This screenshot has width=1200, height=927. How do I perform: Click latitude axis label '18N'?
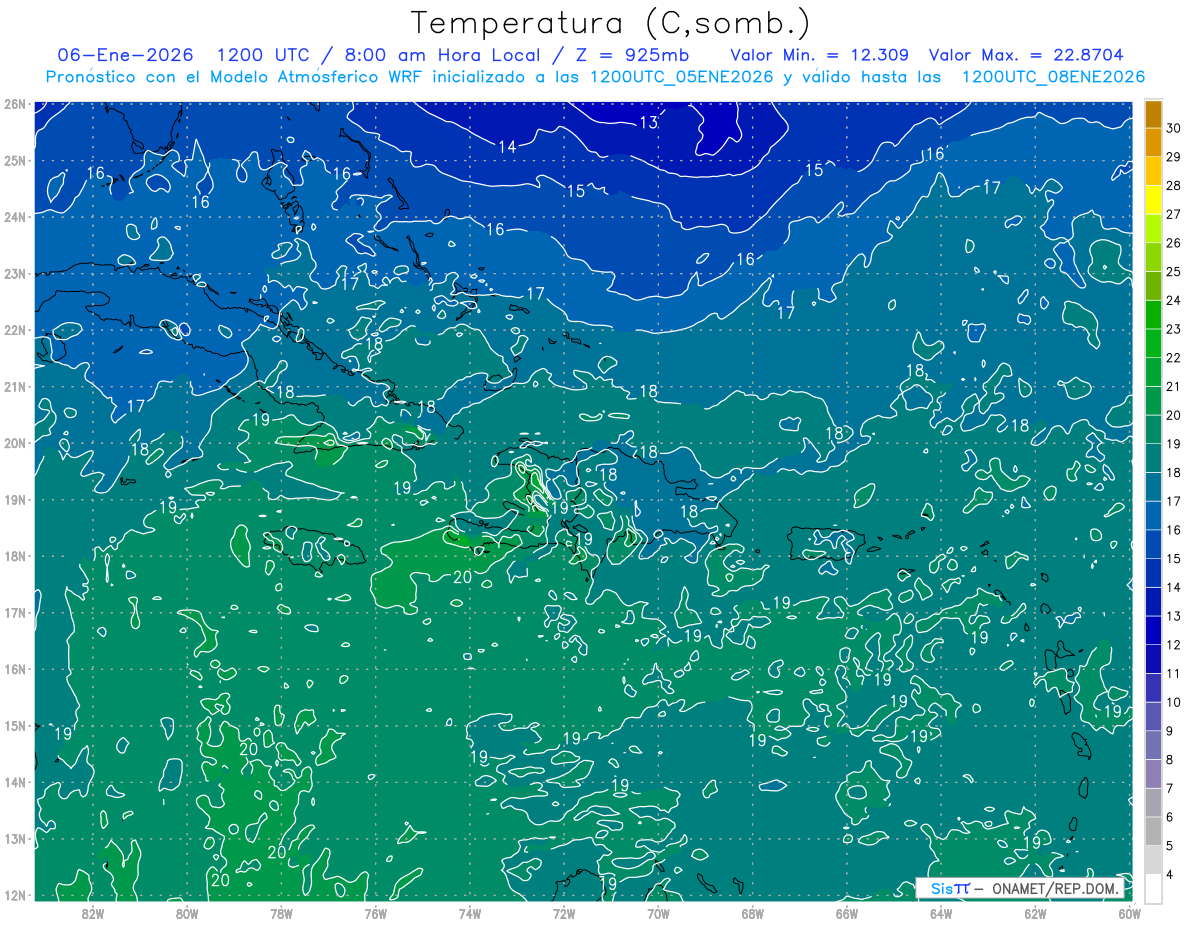pyautogui.click(x=15, y=556)
